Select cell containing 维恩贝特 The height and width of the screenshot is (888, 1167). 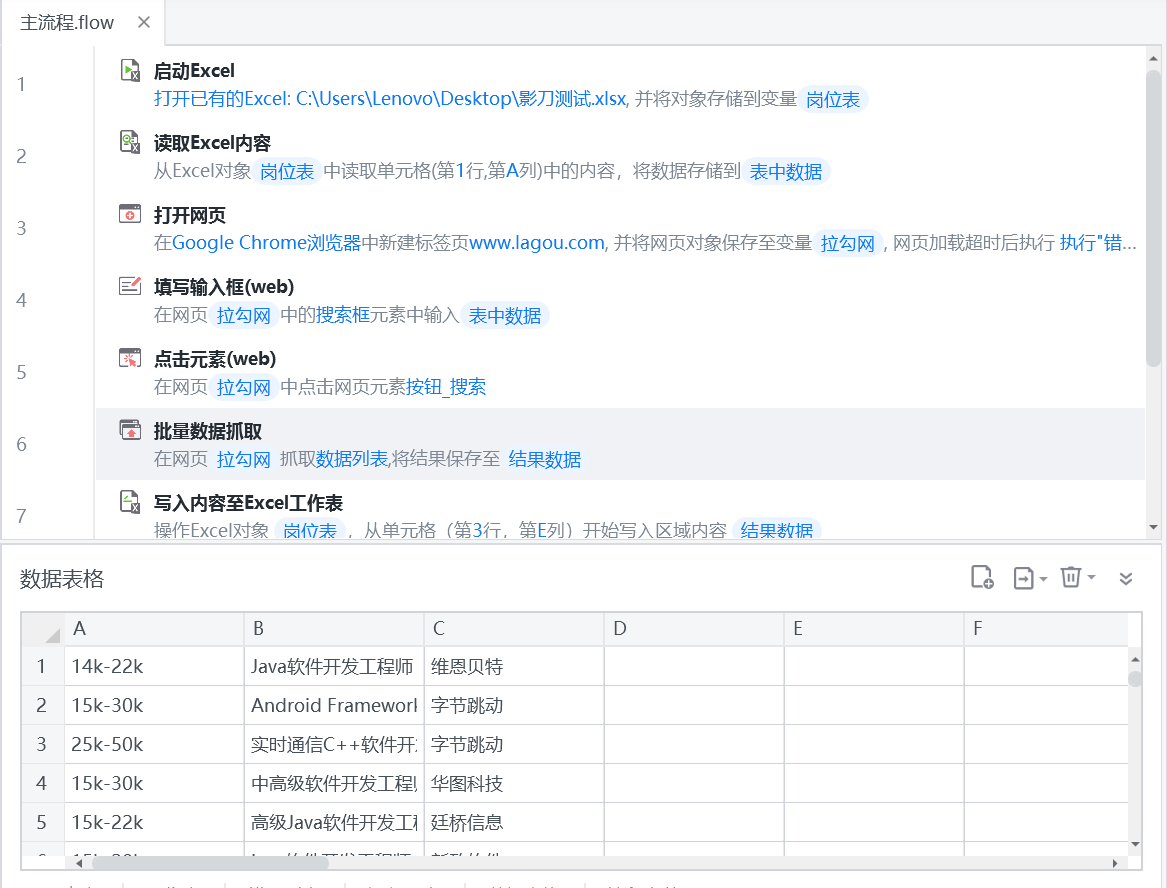point(513,666)
